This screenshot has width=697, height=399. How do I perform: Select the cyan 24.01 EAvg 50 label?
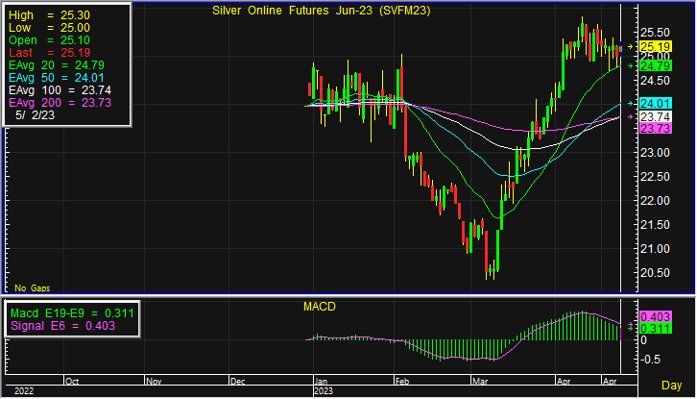655,104
